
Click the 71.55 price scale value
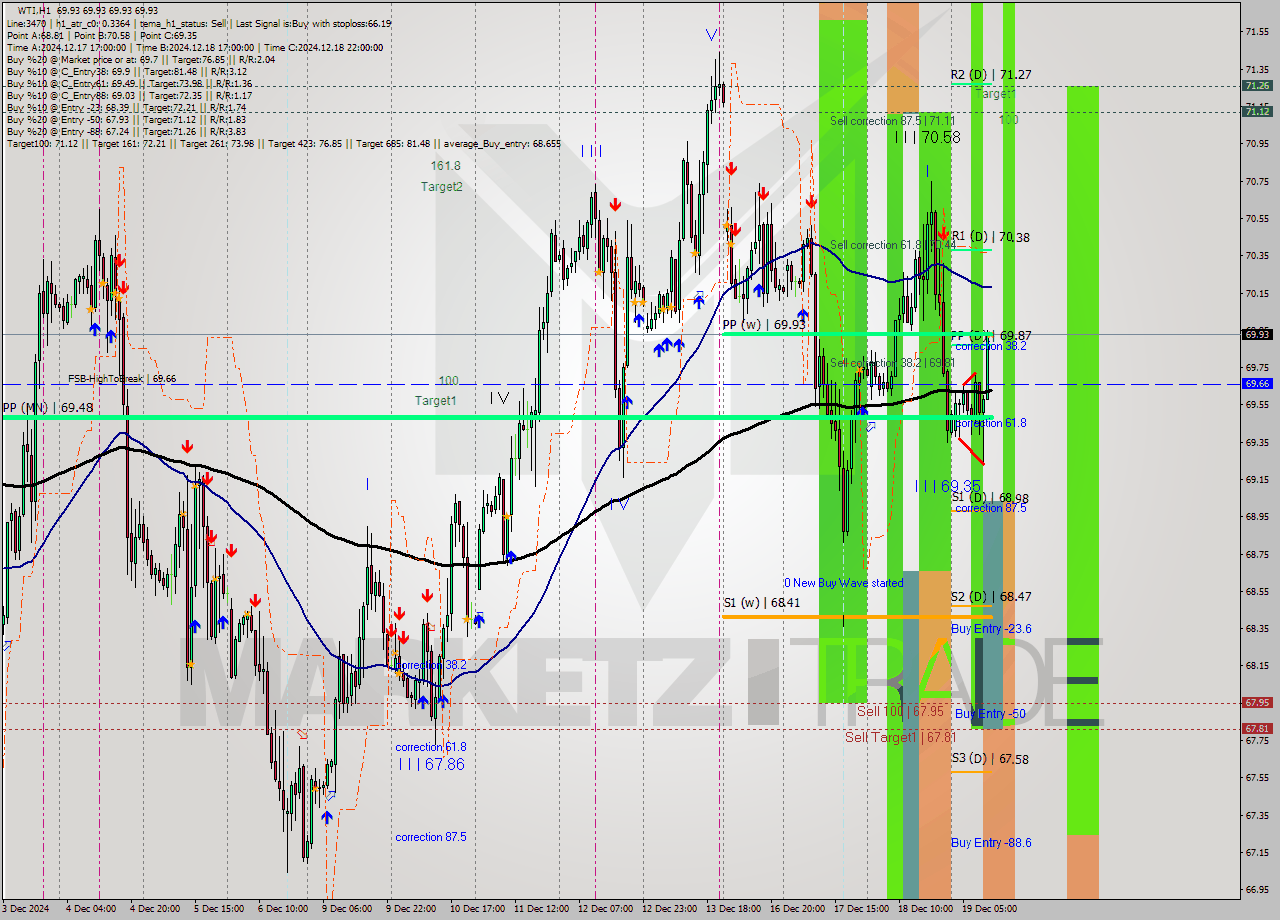[1257, 32]
